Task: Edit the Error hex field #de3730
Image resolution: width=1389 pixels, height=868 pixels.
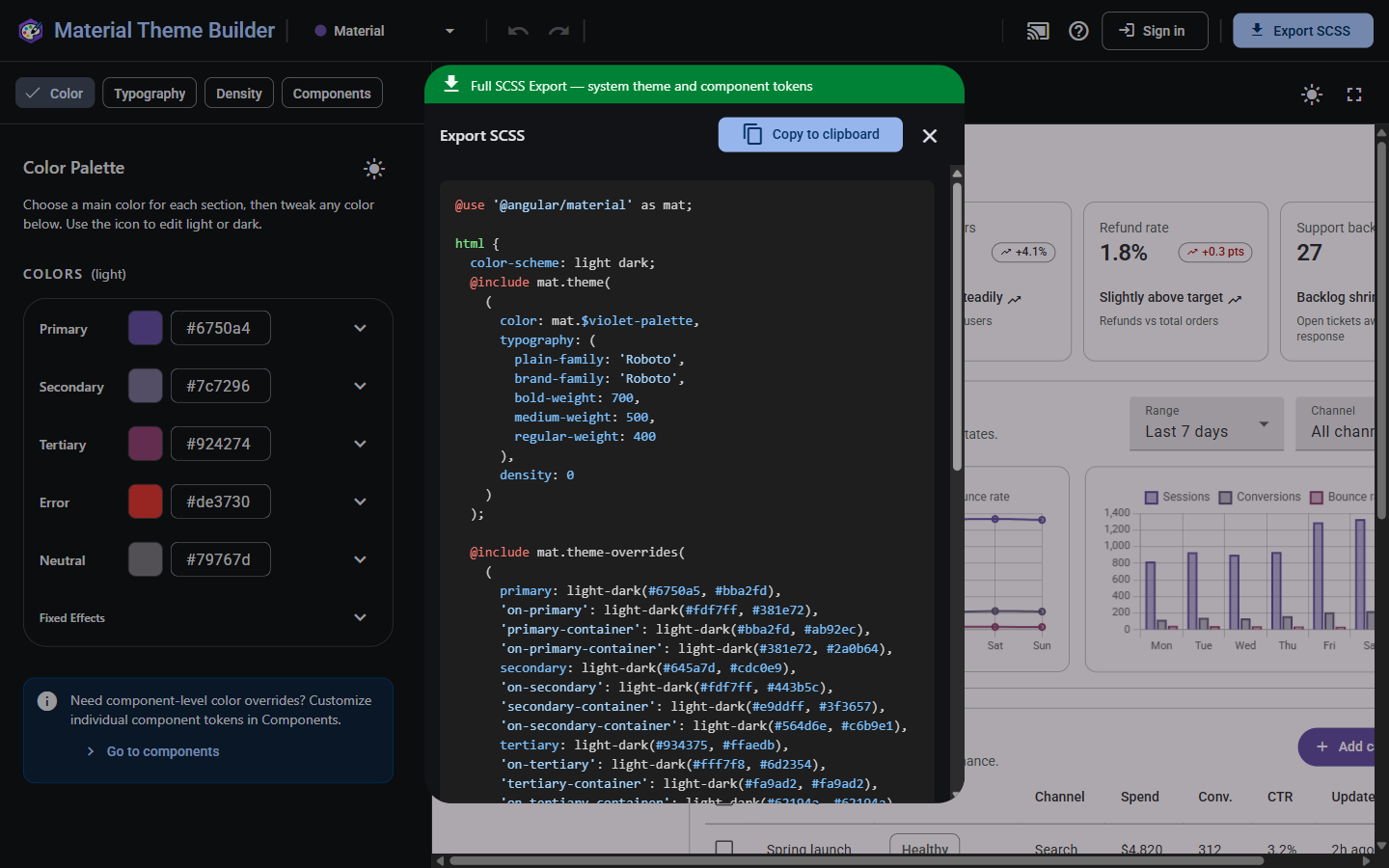Action: (221, 502)
